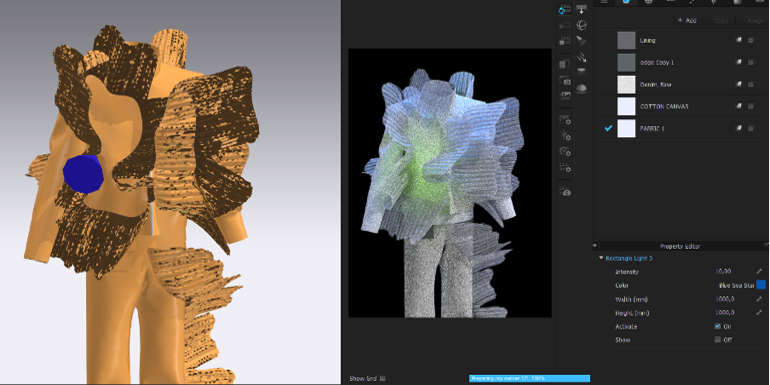Select the dome light icon
Image resolution: width=770 pixels, height=385 pixels.
581,87
